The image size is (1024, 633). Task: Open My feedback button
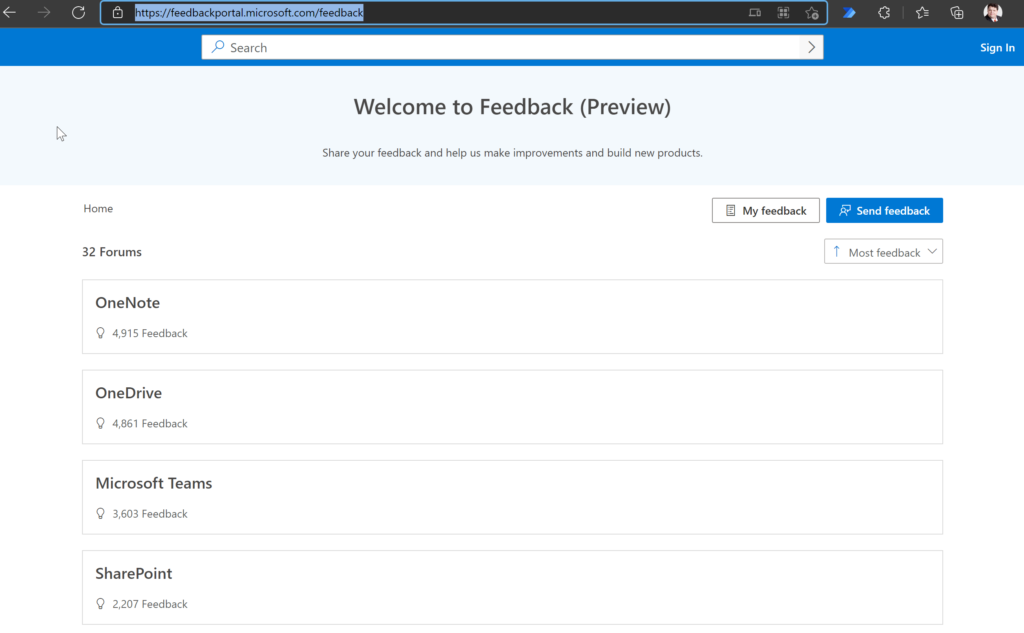765,210
